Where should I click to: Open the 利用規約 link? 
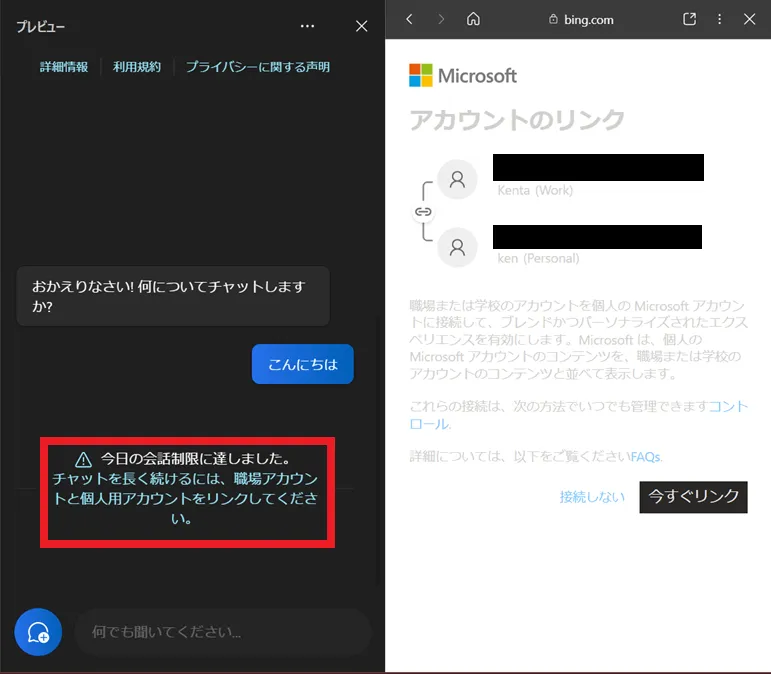point(137,67)
